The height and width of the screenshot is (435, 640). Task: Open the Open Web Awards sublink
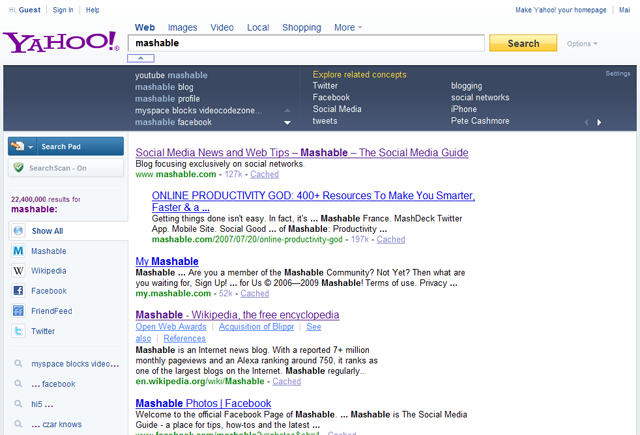(171, 326)
